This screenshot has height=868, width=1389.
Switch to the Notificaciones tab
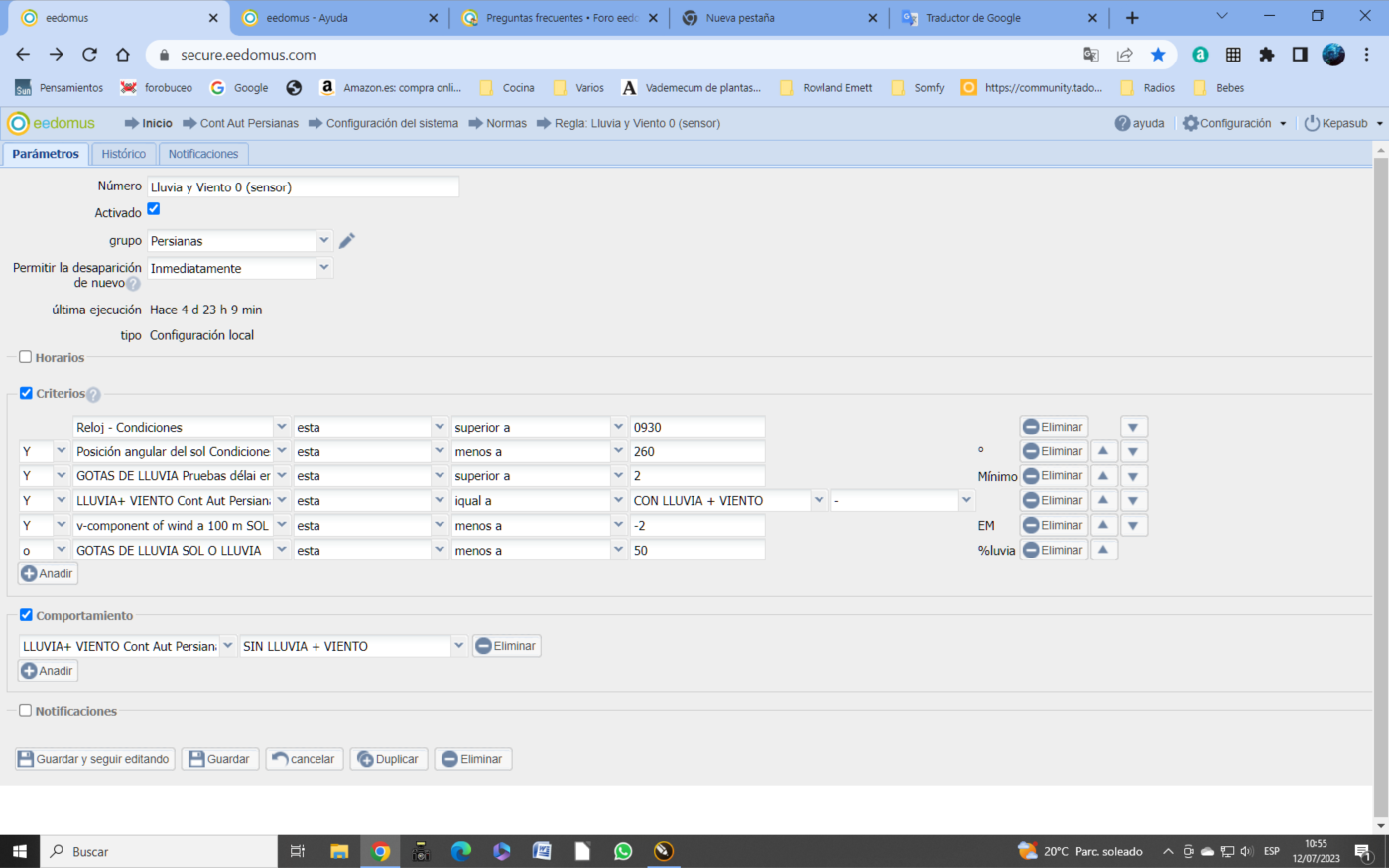click(x=203, y=154)
